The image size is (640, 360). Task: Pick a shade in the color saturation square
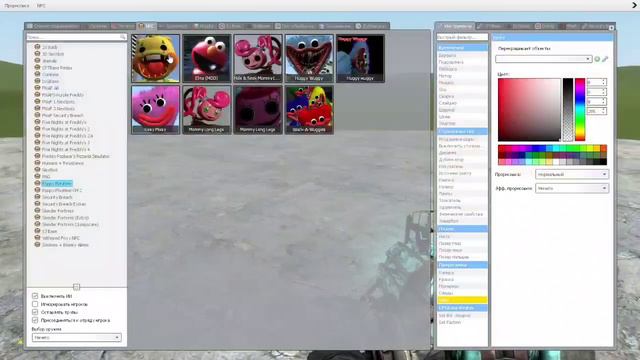click(x=529, y=110)
